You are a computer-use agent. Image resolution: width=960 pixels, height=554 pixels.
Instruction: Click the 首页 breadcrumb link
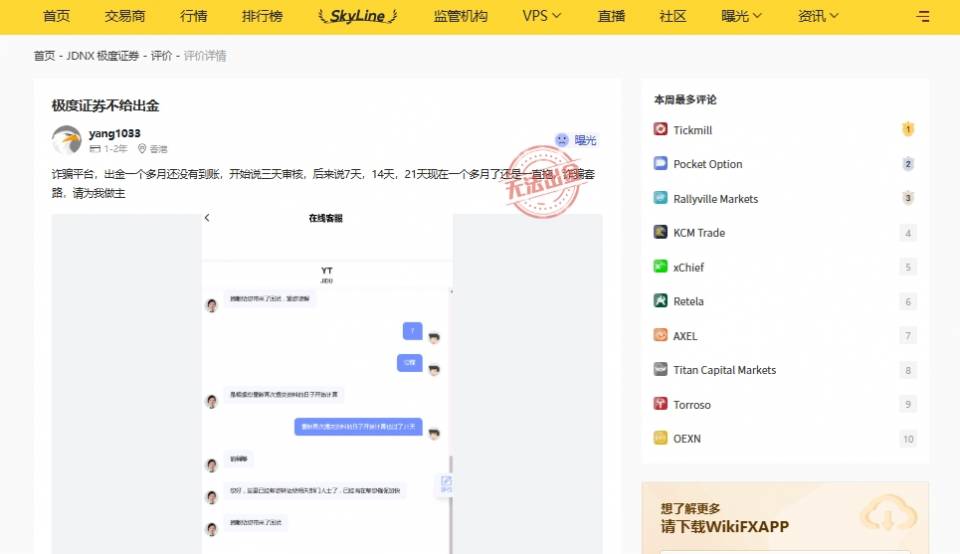[x=44, y=56]
